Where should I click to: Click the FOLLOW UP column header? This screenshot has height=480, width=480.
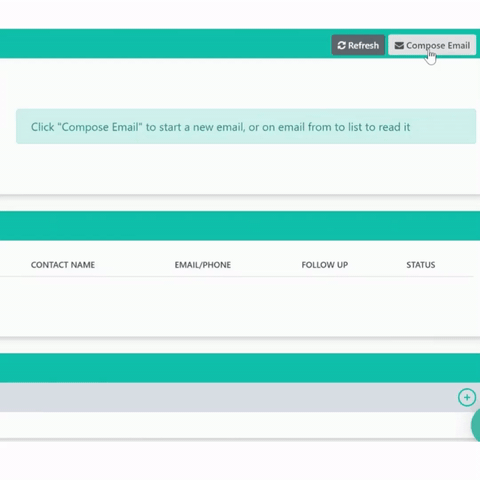325,265
